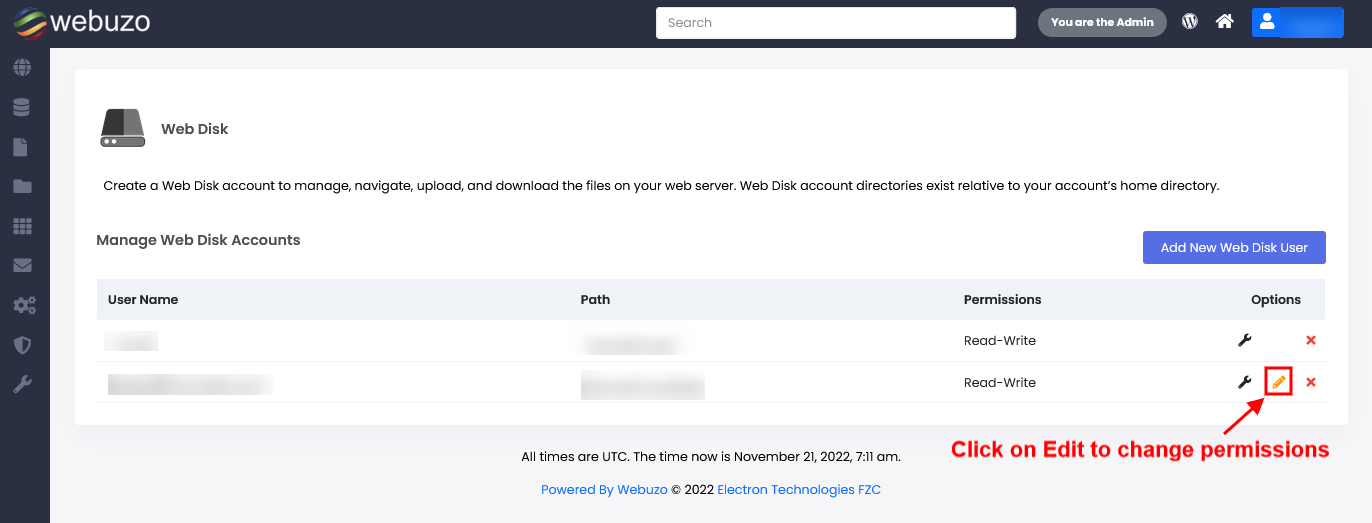Click the first row's wrench icon

coord(1245,340)
